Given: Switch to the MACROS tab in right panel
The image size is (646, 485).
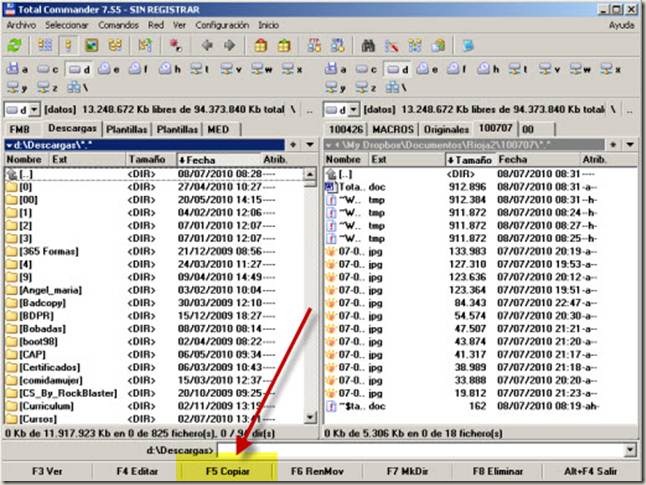Looking at the screenshot, I should tap(393, 129).
